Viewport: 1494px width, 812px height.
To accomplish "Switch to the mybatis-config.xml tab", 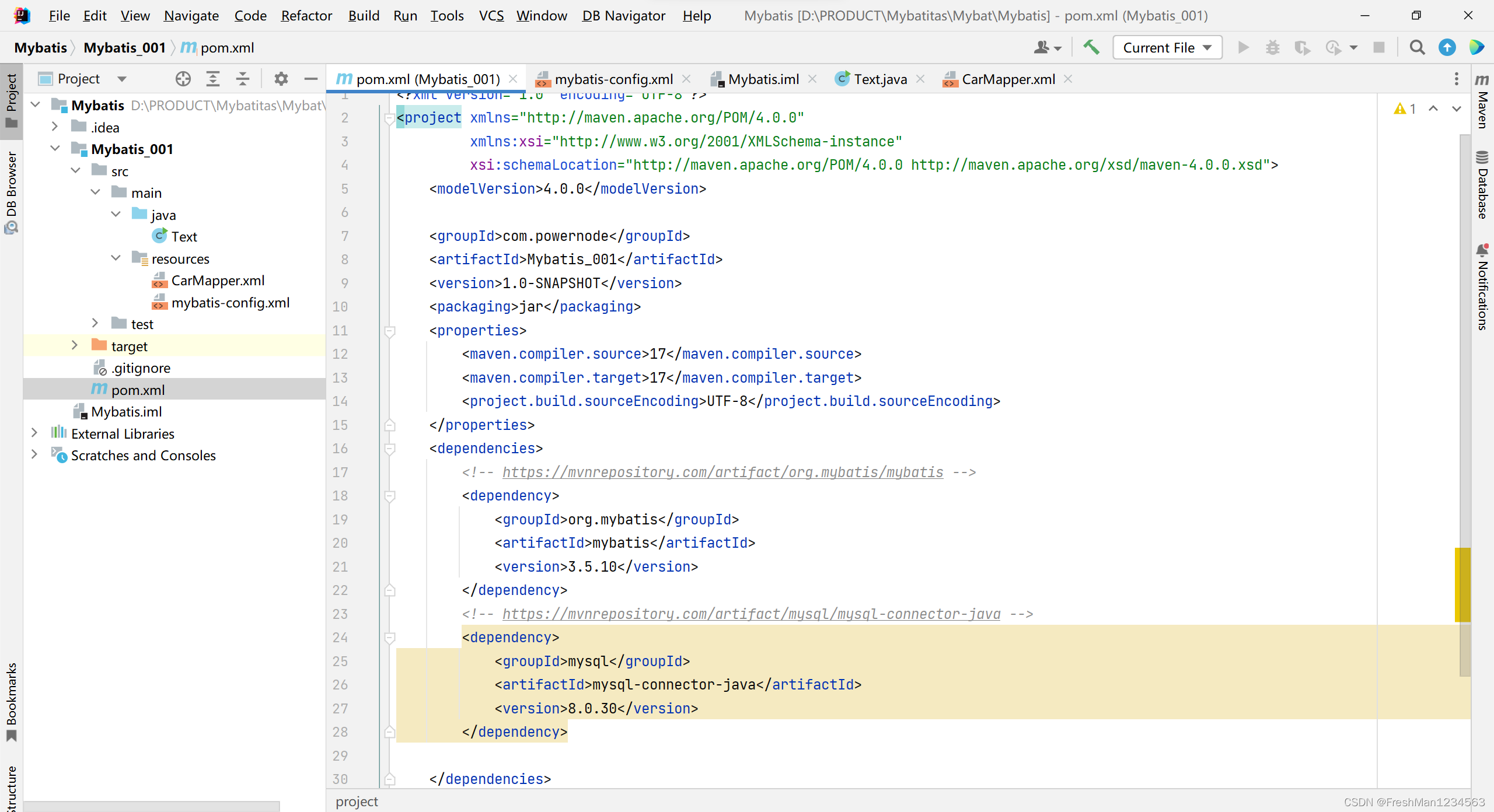I will pyautogui.click(x=613, y=79).
